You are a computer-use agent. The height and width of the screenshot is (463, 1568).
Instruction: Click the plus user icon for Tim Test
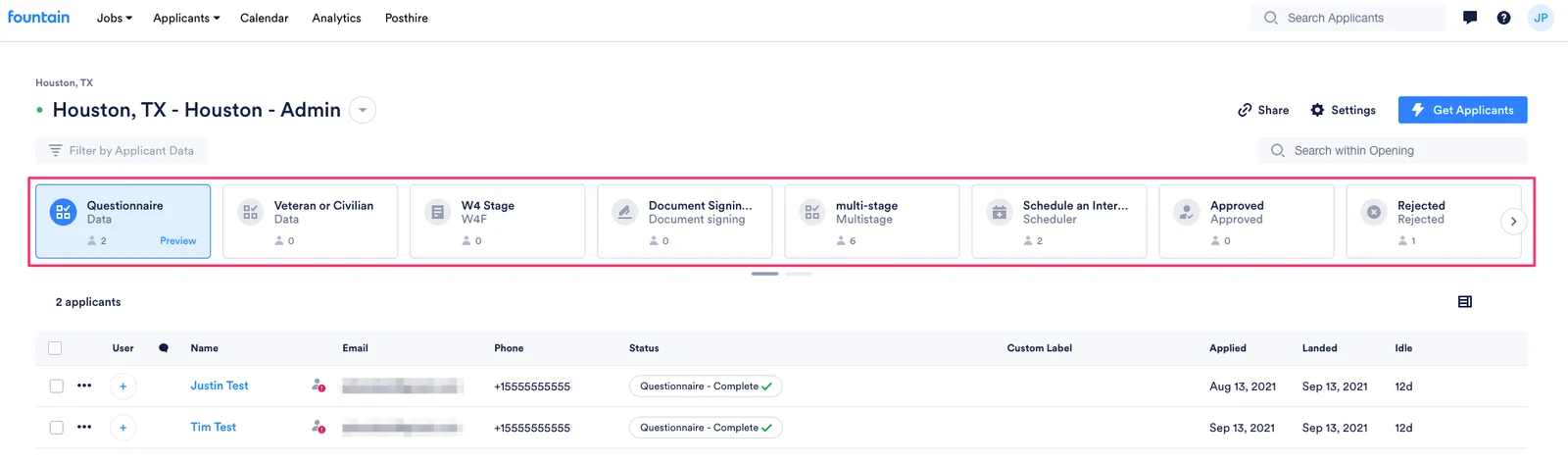[x=122, y=428]
